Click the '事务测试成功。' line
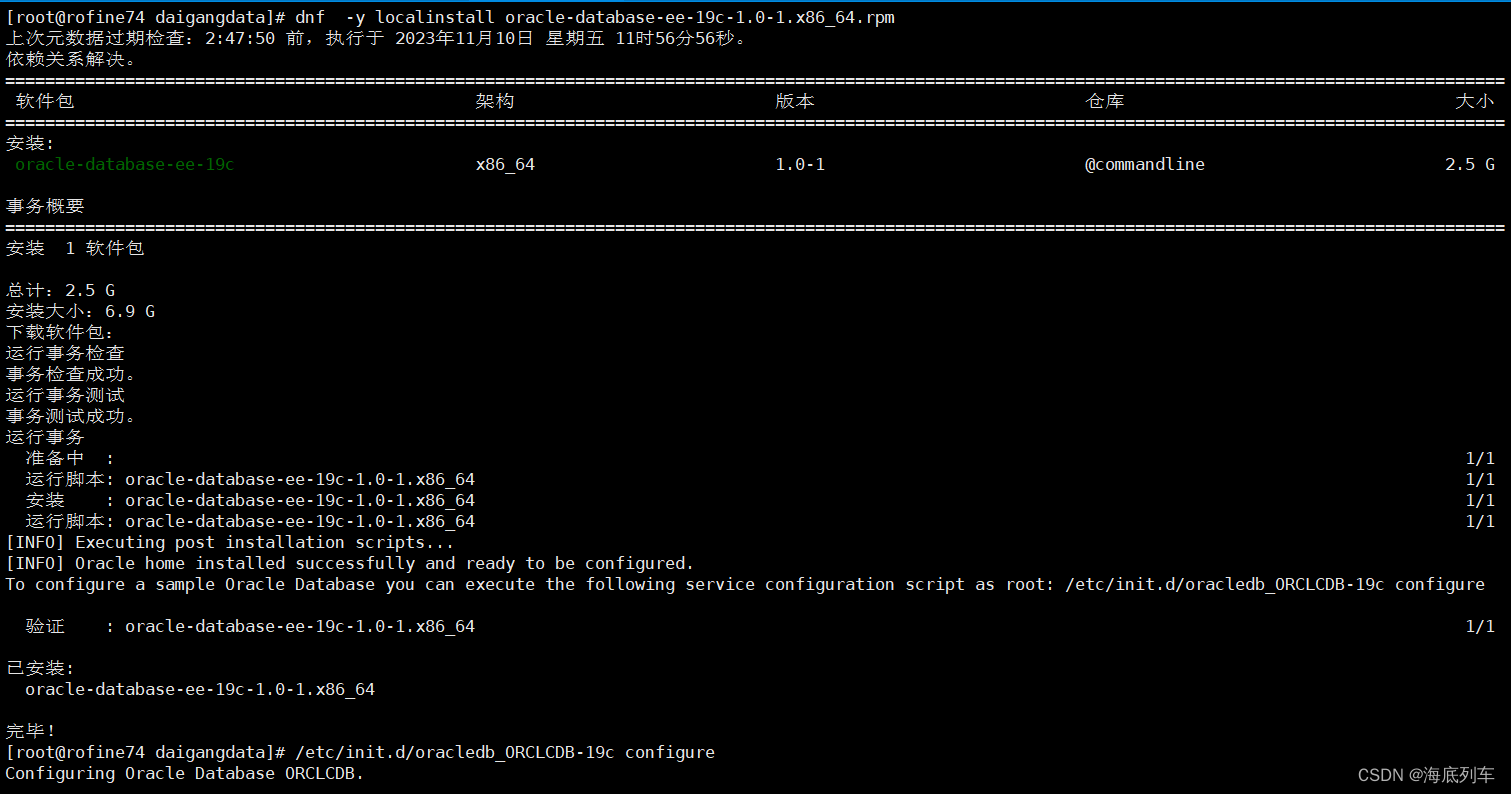 [x=70, y=416]
